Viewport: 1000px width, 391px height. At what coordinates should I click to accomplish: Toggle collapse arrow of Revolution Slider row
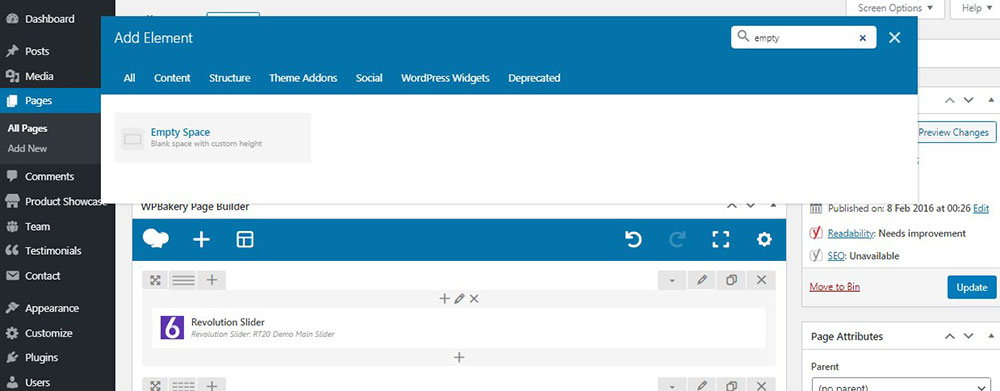(672, 280)
